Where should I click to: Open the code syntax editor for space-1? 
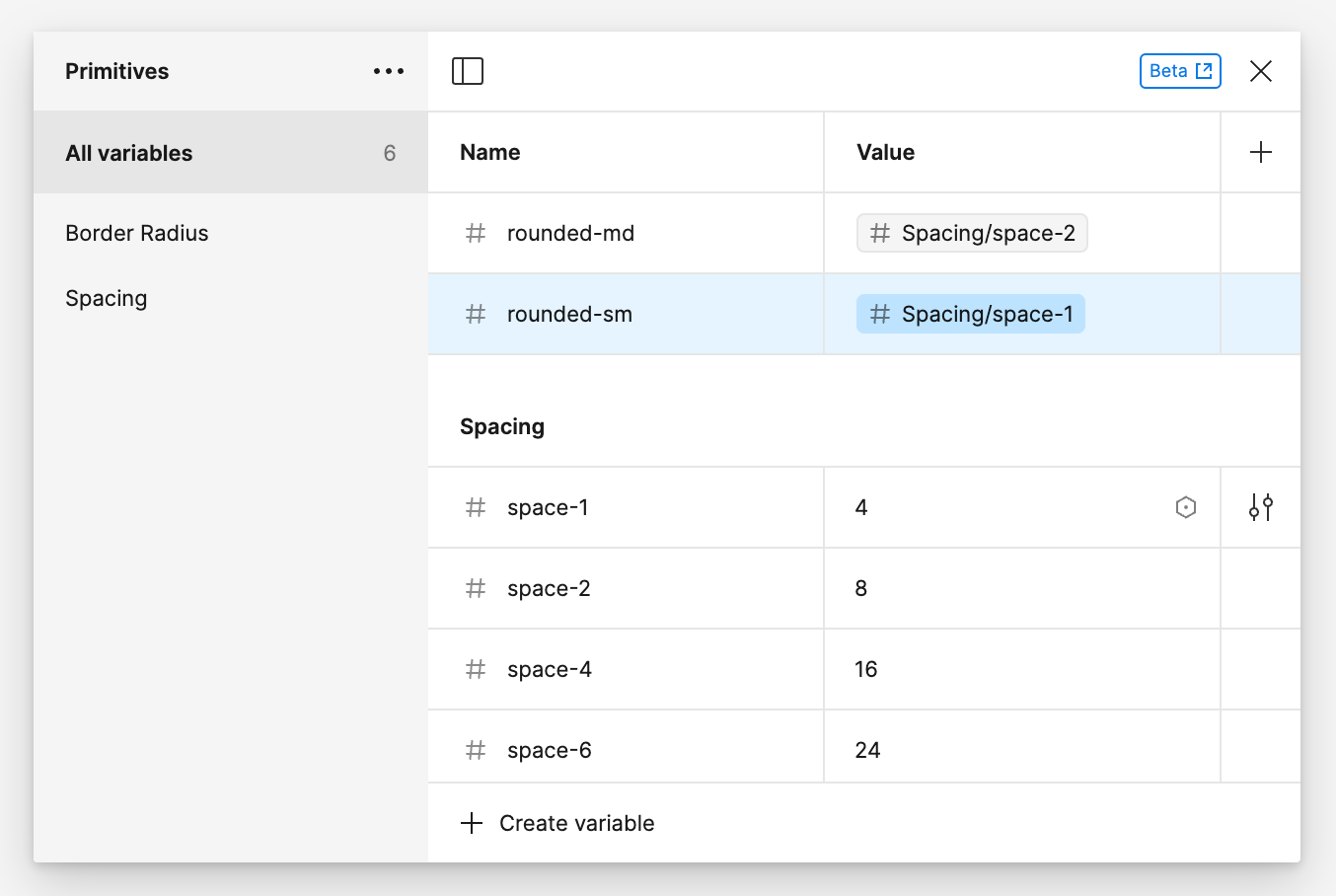pyautogui.click(x=1186, y=507)
